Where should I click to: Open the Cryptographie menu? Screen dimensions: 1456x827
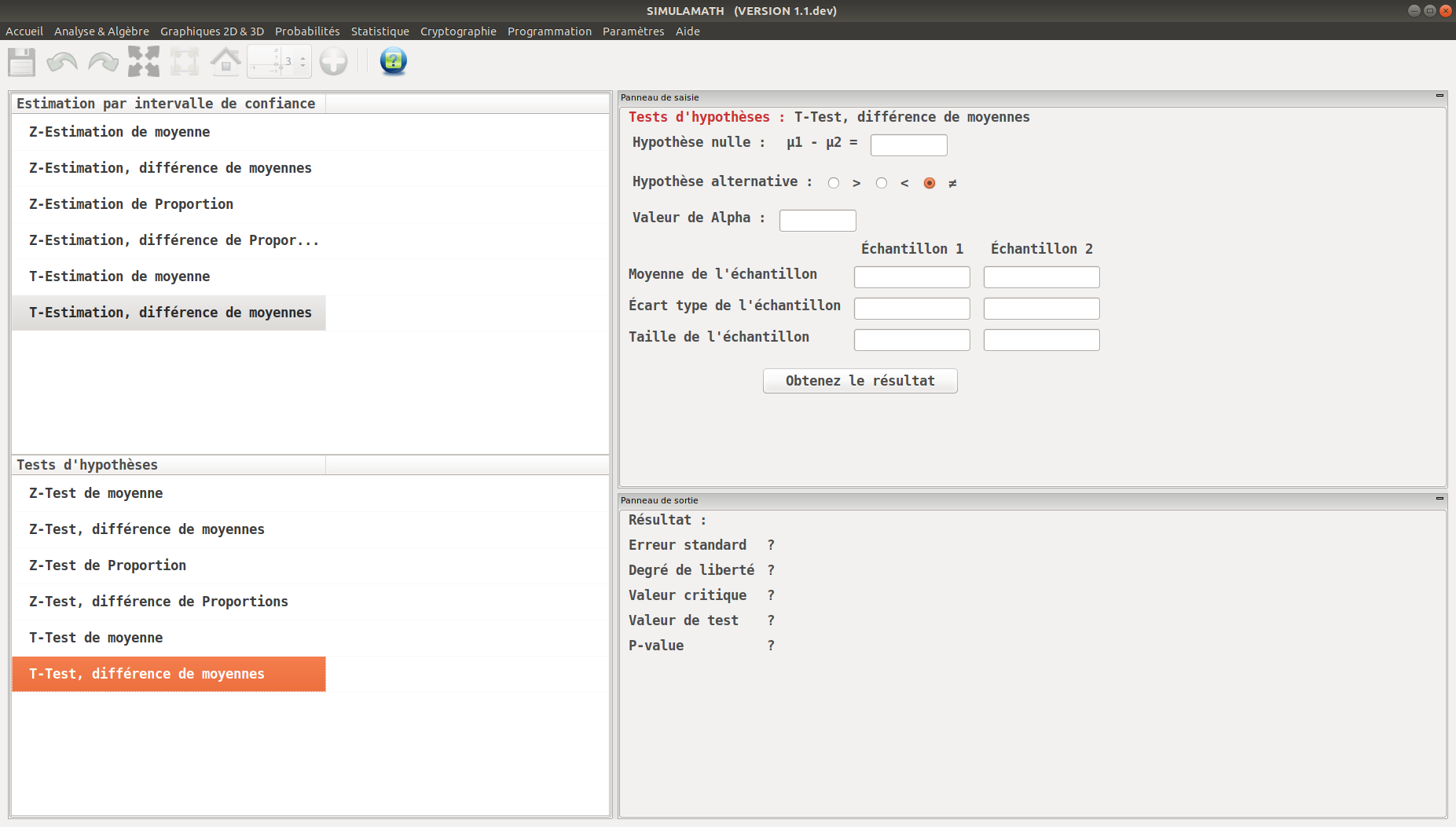[458, 31]
